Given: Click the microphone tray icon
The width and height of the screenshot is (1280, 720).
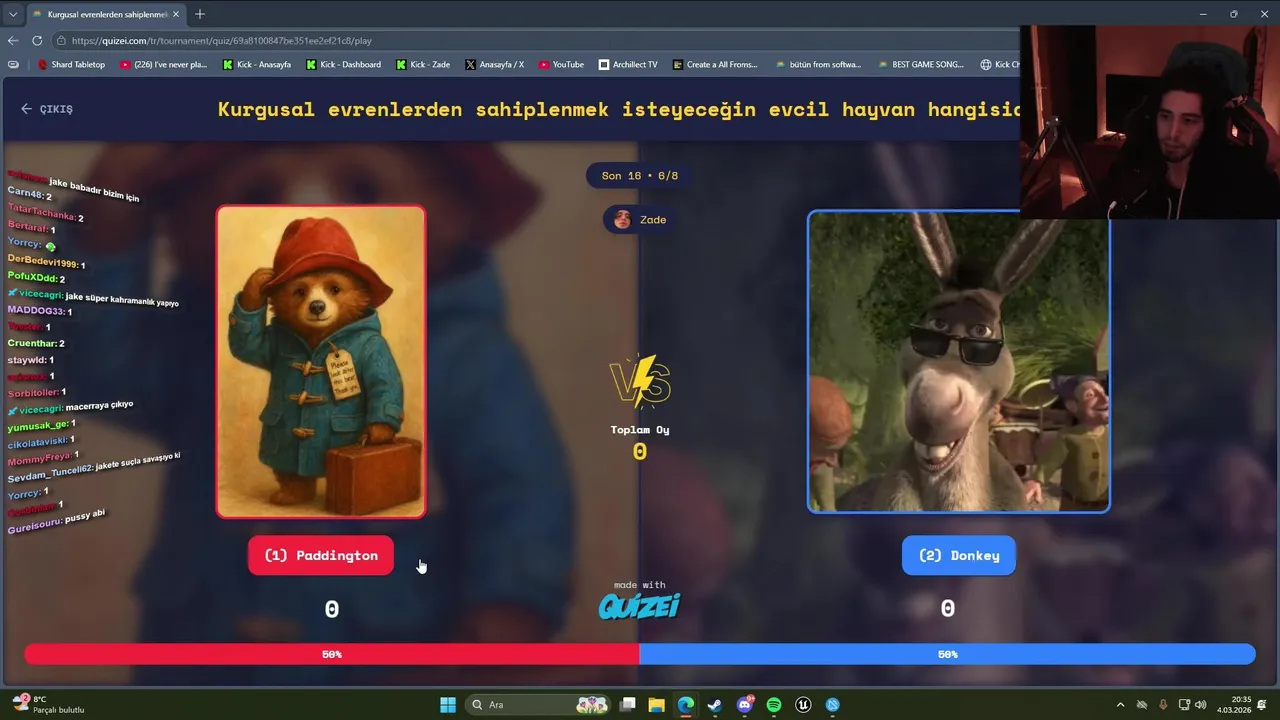Looking at the screenshot, I should click(1163, 705).
